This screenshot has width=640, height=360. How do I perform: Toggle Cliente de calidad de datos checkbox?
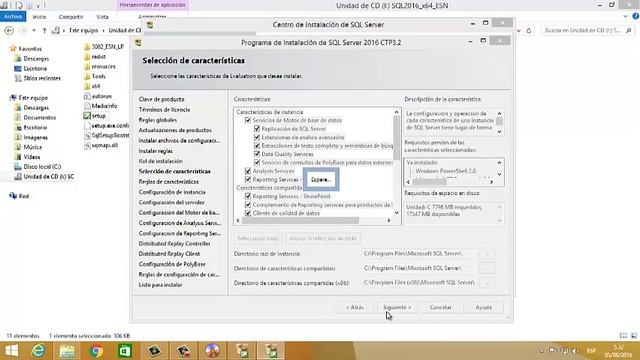(248, 213)
